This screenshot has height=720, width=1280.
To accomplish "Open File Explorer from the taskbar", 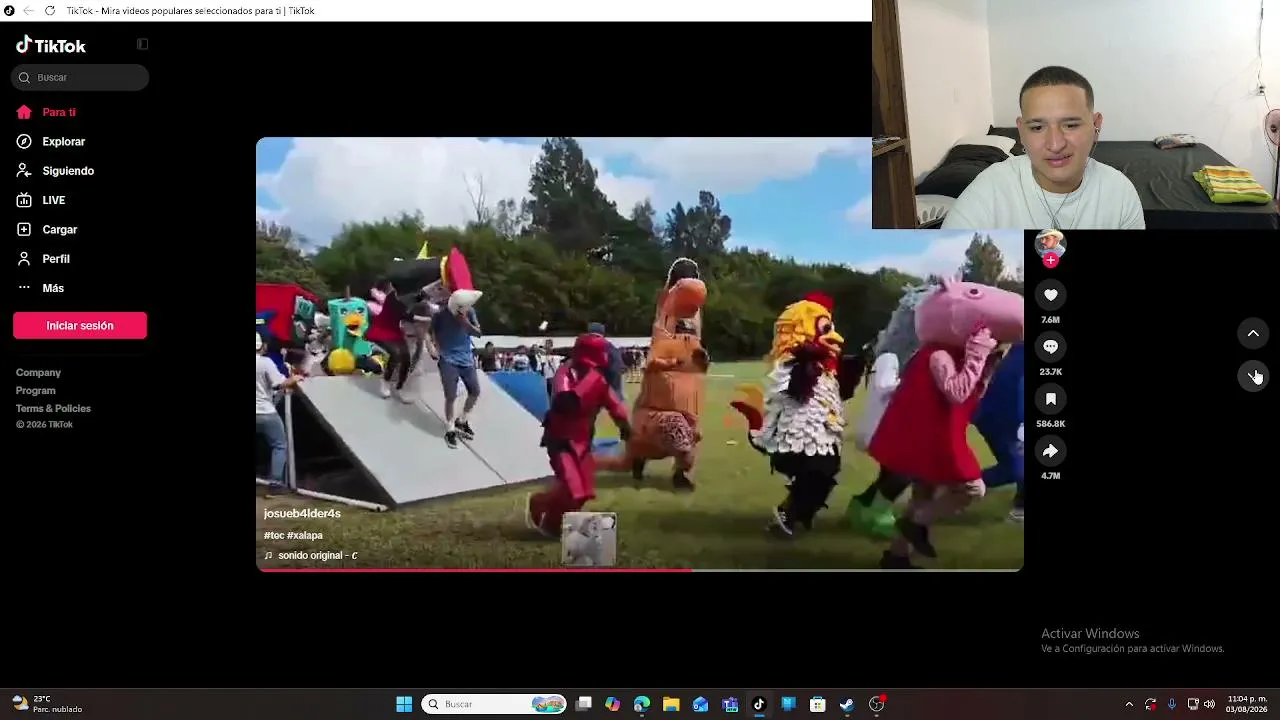I will pyautogui.click(x=671, y=704).
